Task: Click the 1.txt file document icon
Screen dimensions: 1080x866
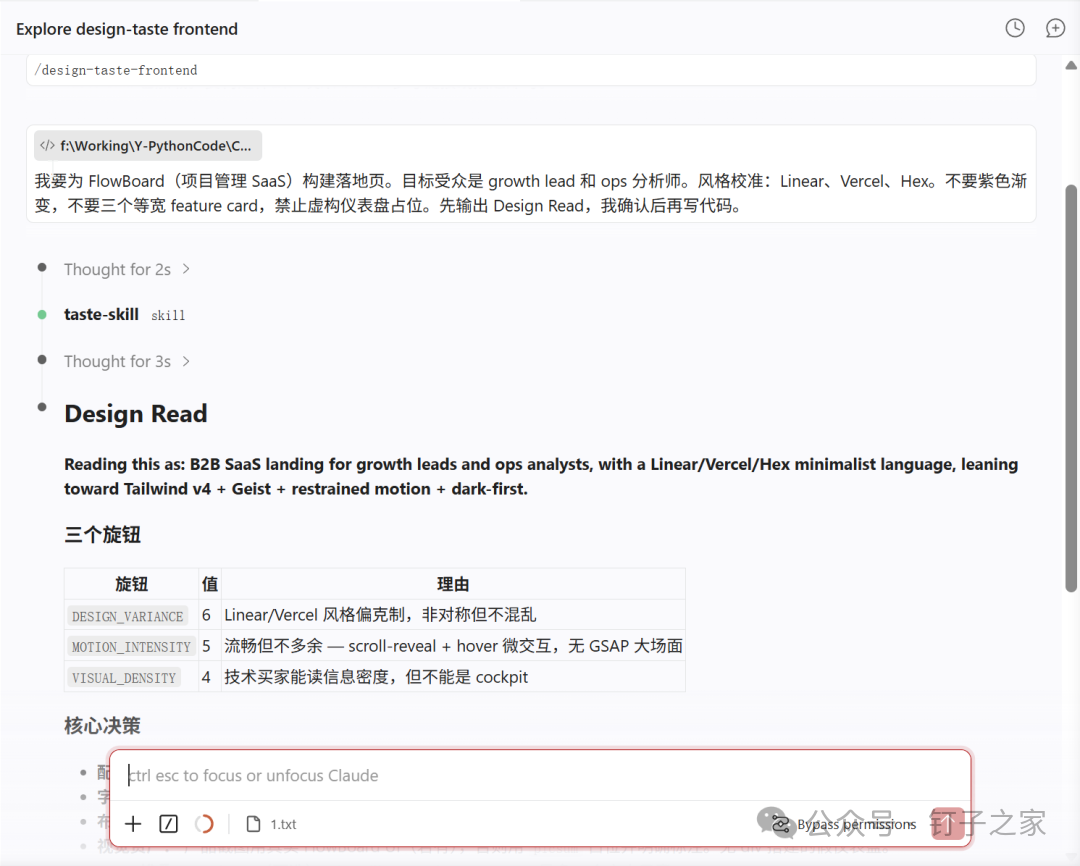Action: [x=253, y=823]
